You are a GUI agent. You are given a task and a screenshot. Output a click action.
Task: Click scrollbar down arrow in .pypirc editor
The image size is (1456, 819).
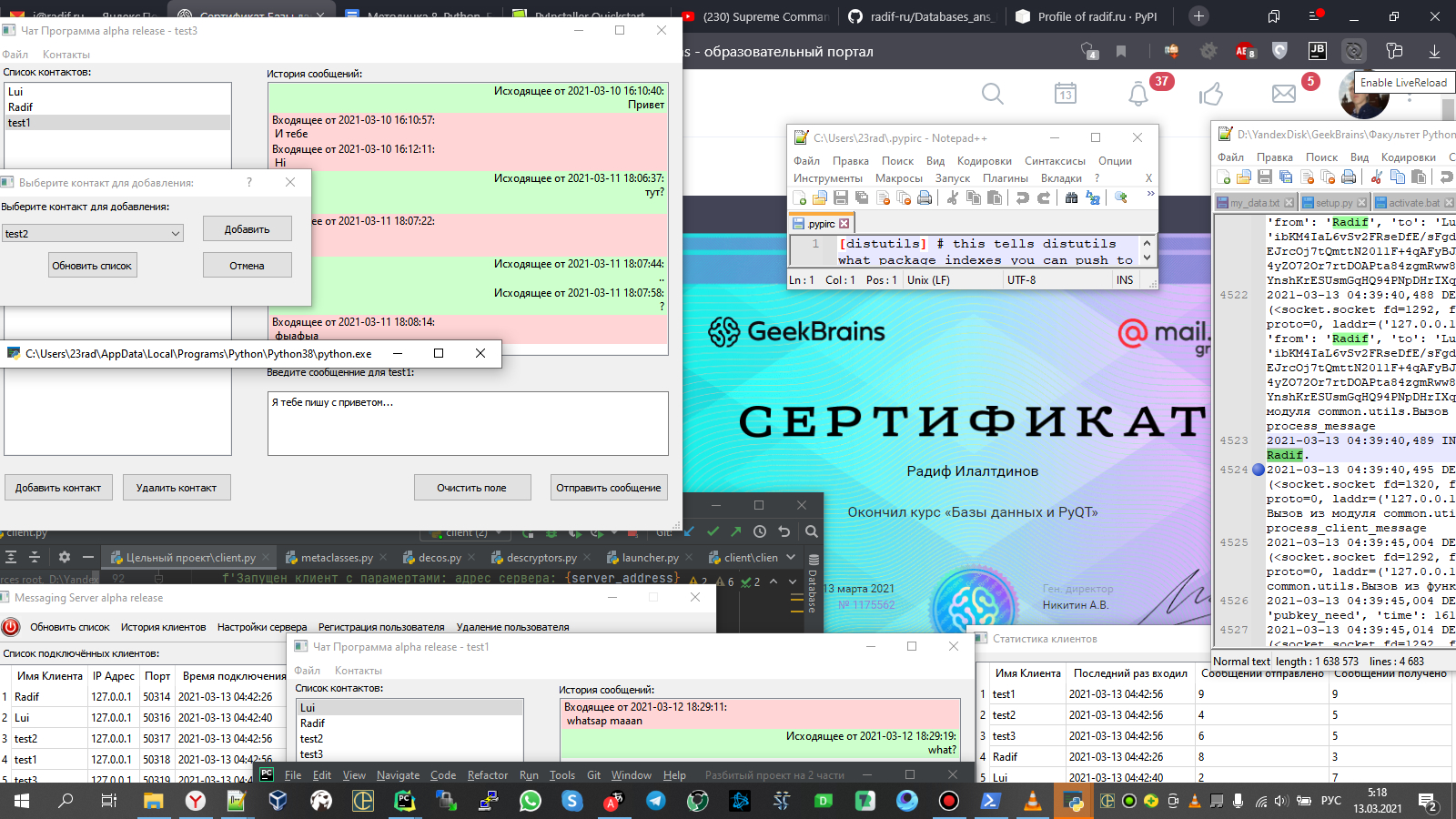click(1147, 258)
